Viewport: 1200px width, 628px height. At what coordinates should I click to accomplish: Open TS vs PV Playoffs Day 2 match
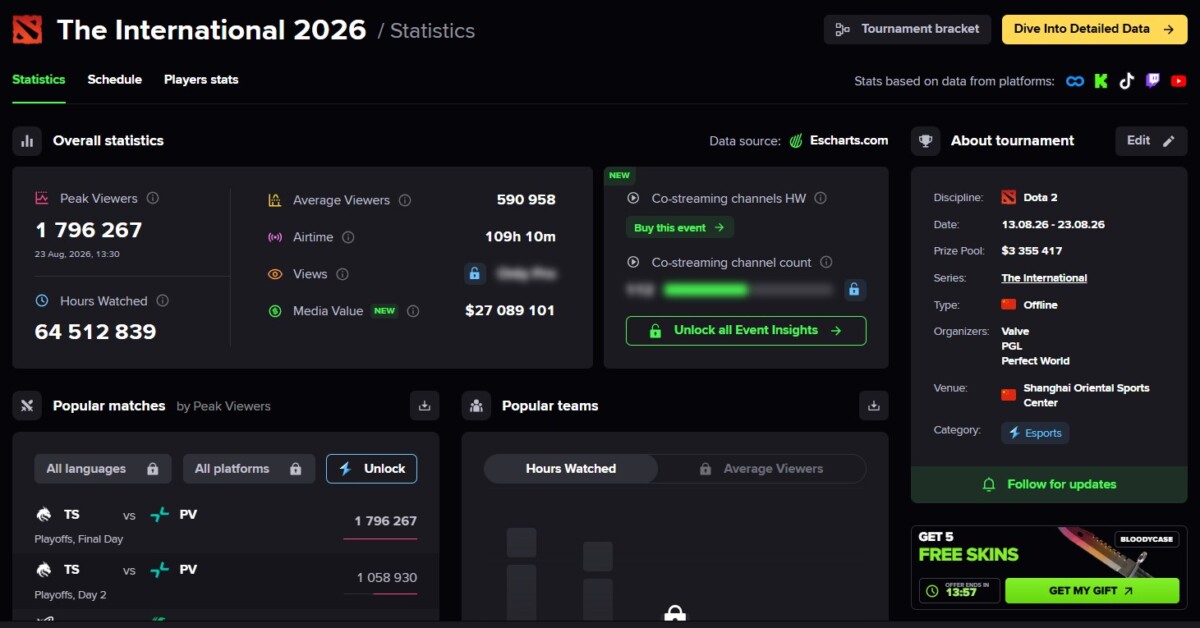point(225,580)
